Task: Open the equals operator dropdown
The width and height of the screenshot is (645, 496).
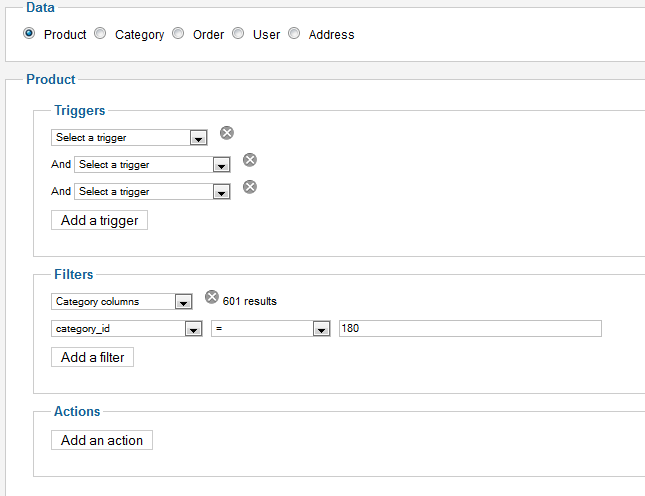Action: click(x=271, y=329)
